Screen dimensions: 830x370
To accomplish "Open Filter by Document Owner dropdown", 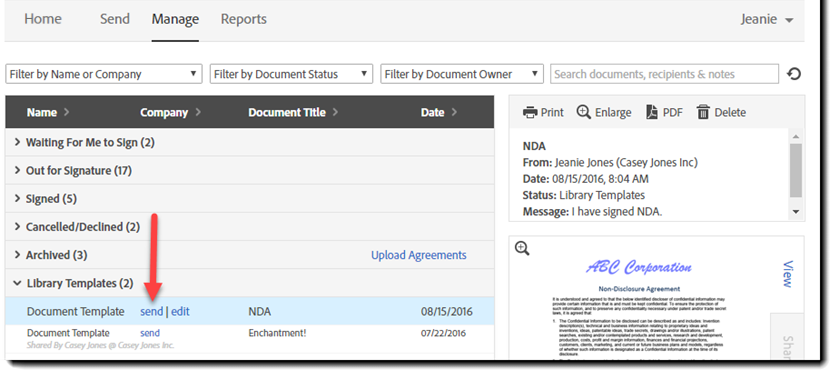I will [x=462, y=74].
